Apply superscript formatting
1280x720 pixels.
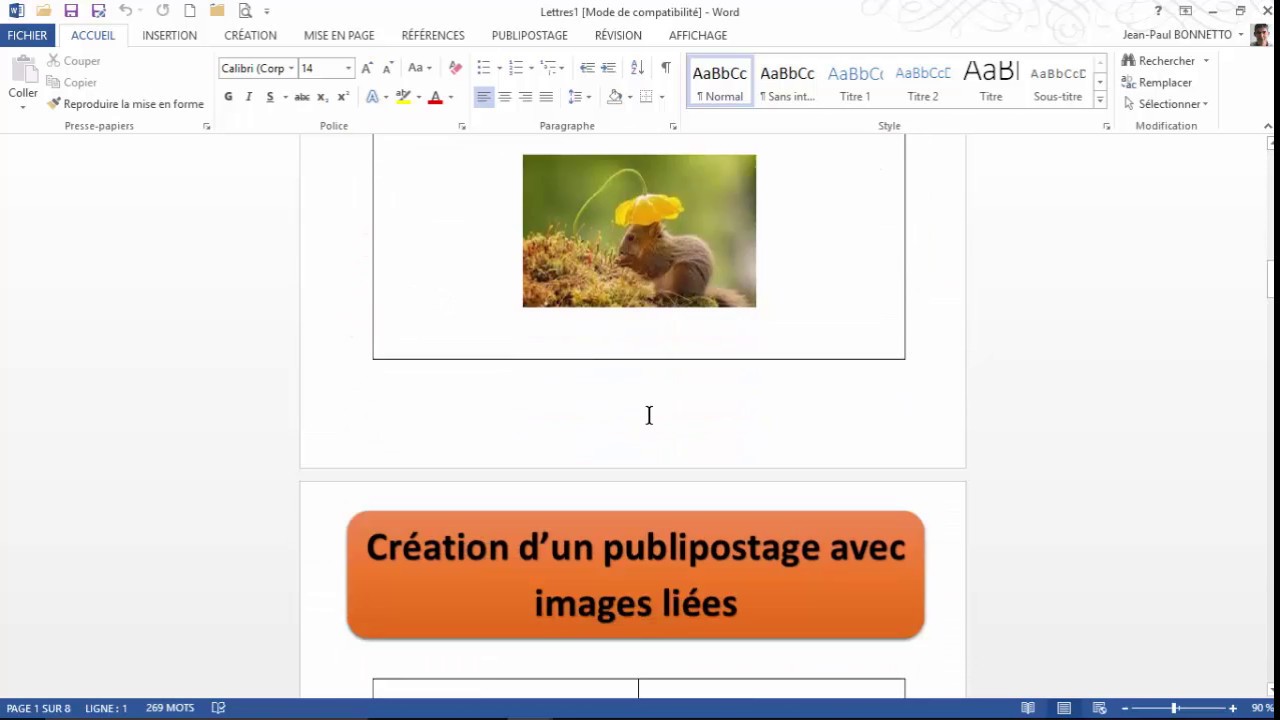(x=343, y=97)
